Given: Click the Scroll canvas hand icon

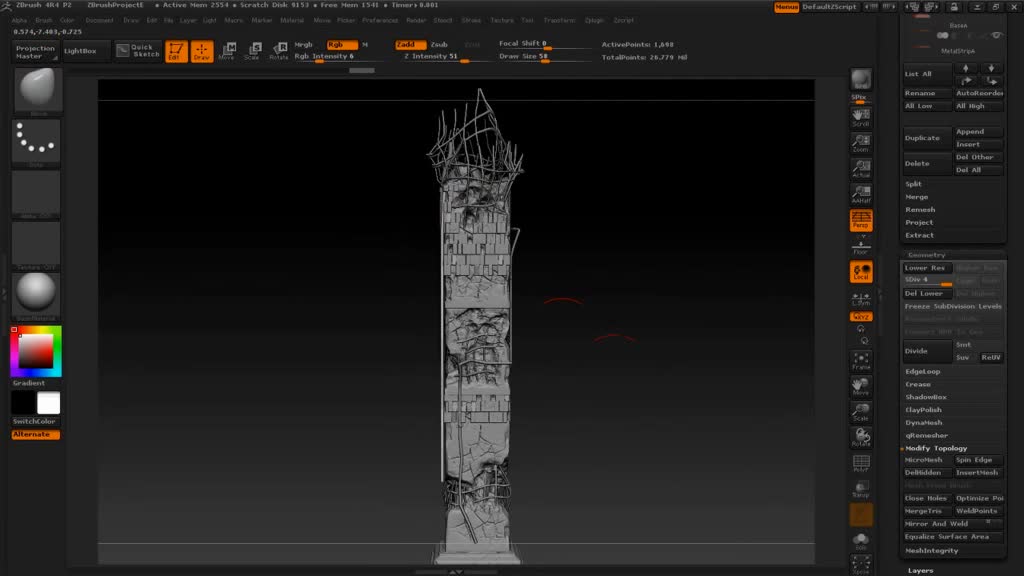Looking at the screenshot, I should click(x=860, y=117).
